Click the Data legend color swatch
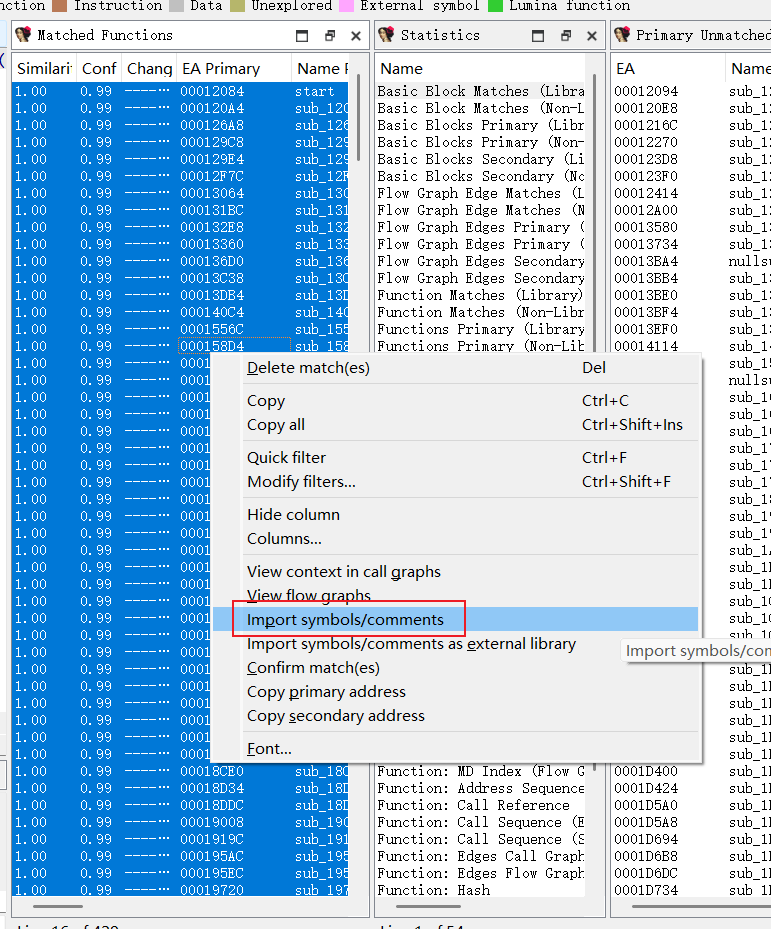This screenshot has height=929, width=771. point(176,6)
